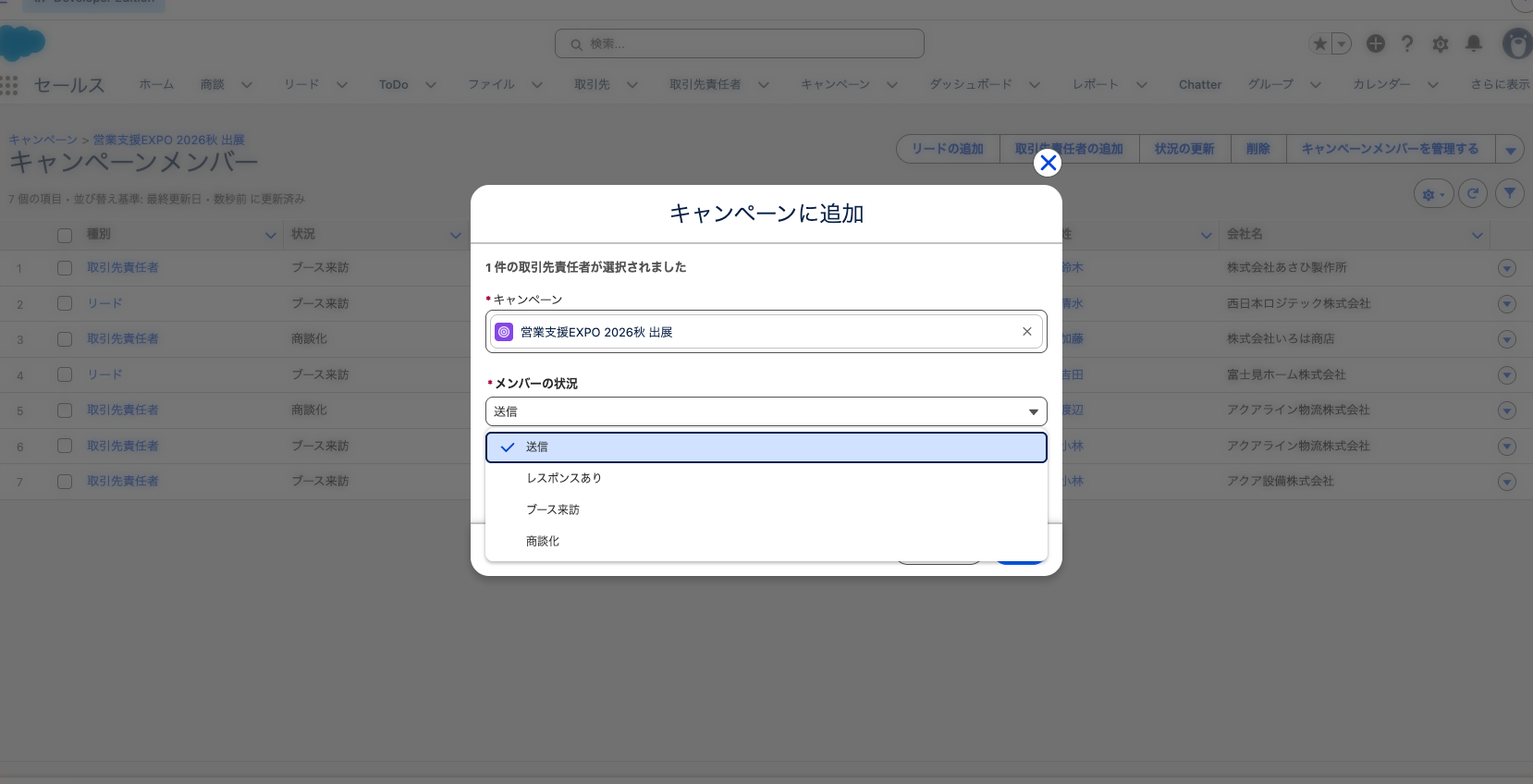This screenshot has height=784, width=1533.
Task: Expand the 商談 tab dropdown chevron
Action: 247,85
